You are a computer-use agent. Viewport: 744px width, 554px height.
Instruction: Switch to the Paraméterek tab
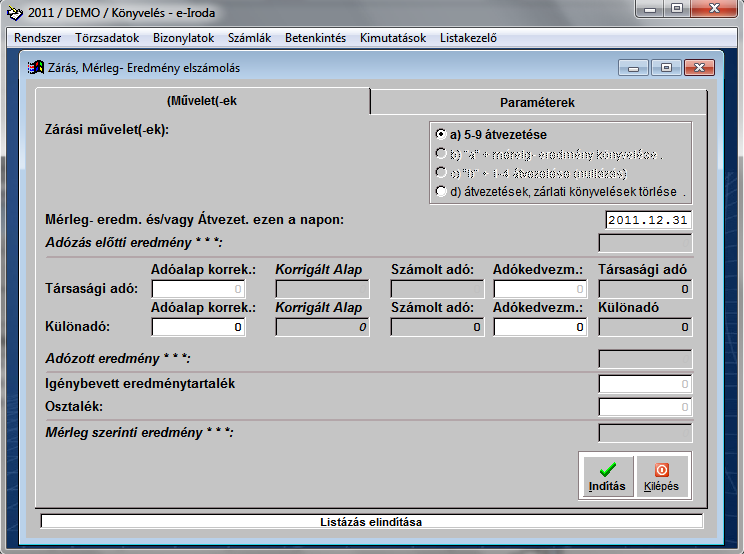(x=537, y=102)
